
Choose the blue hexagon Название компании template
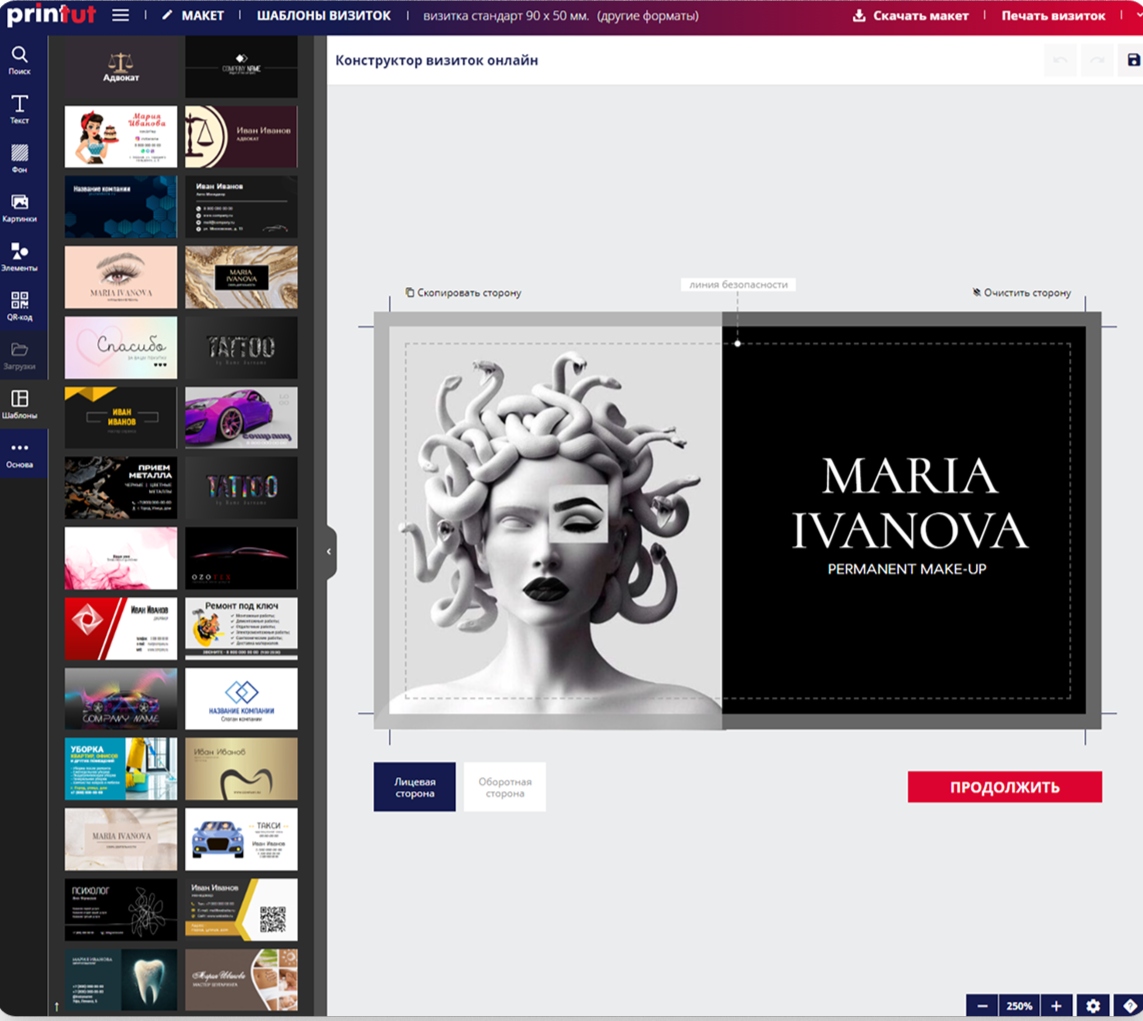tap(121, 207)
